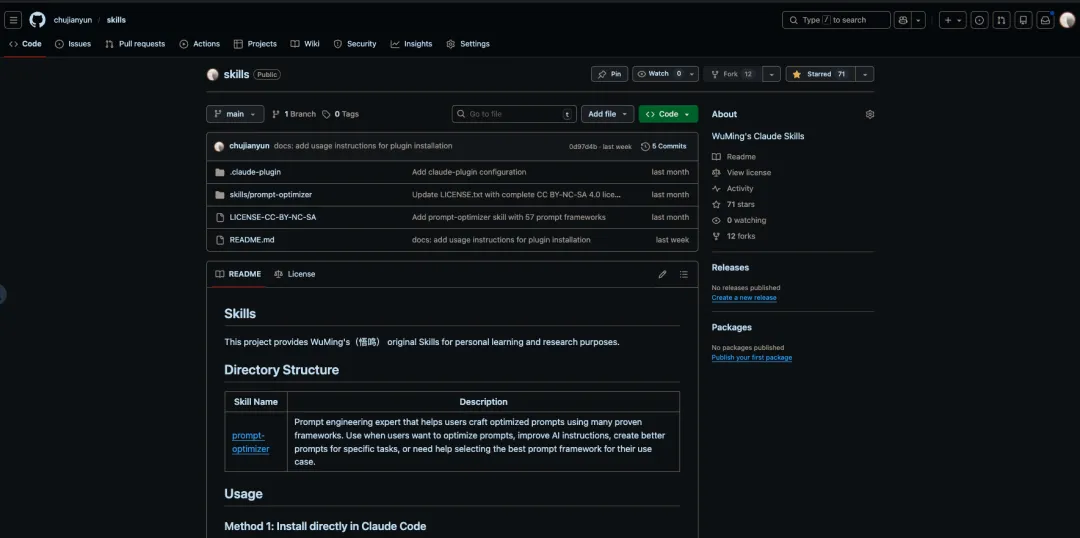Click Publish your first package link
Image resolution: width=1080 pixels, height=538 pixels.
click(751, 358)
